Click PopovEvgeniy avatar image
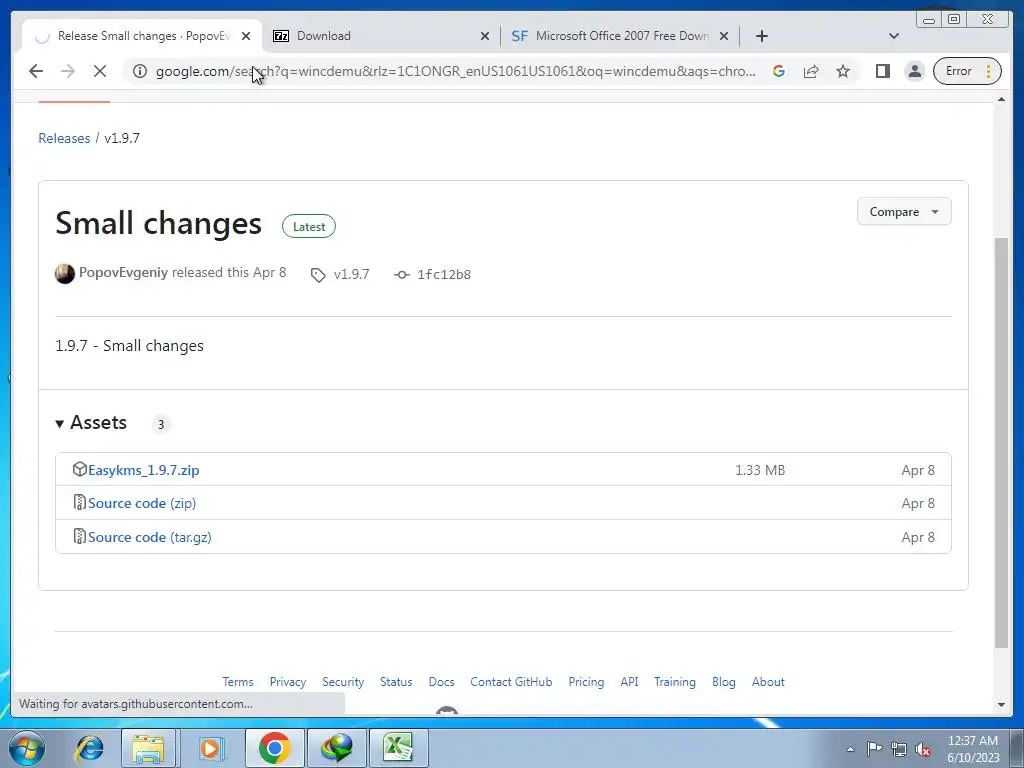Image resolution: width=1024 pixels, height=768 pixels. click(65, 274)
